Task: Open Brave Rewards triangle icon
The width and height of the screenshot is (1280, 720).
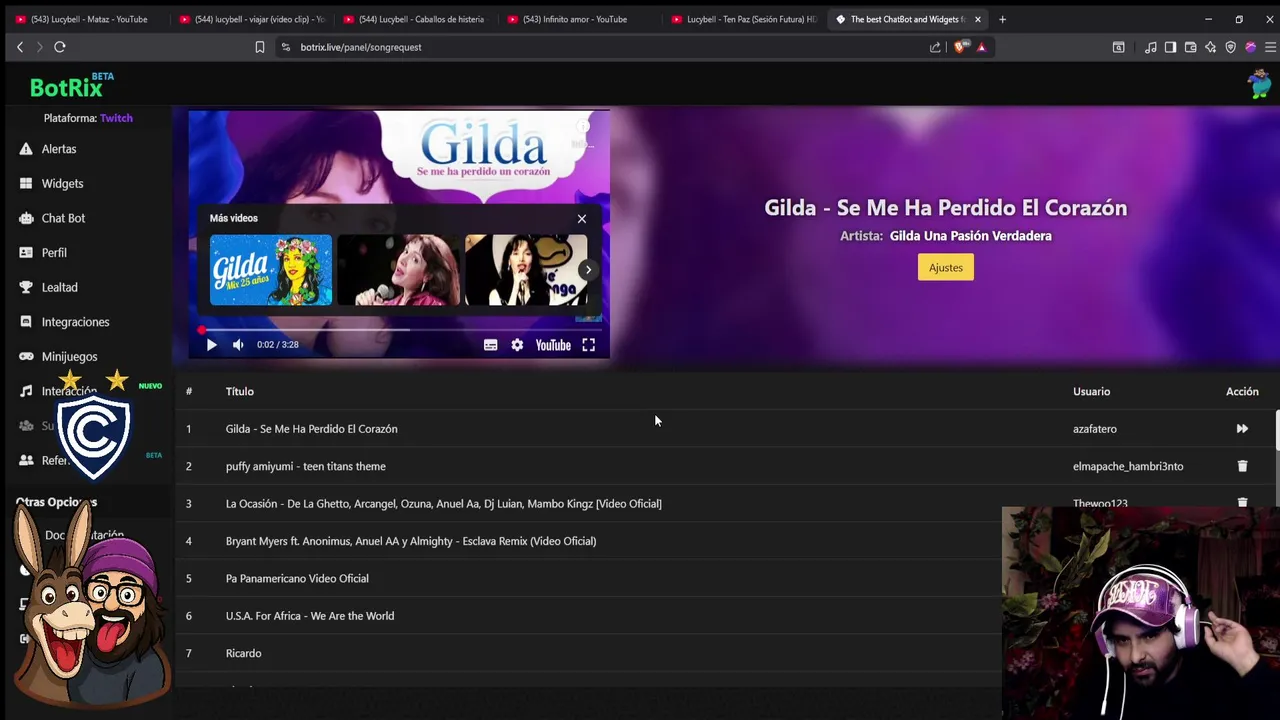Action: (x=981, y=47)
